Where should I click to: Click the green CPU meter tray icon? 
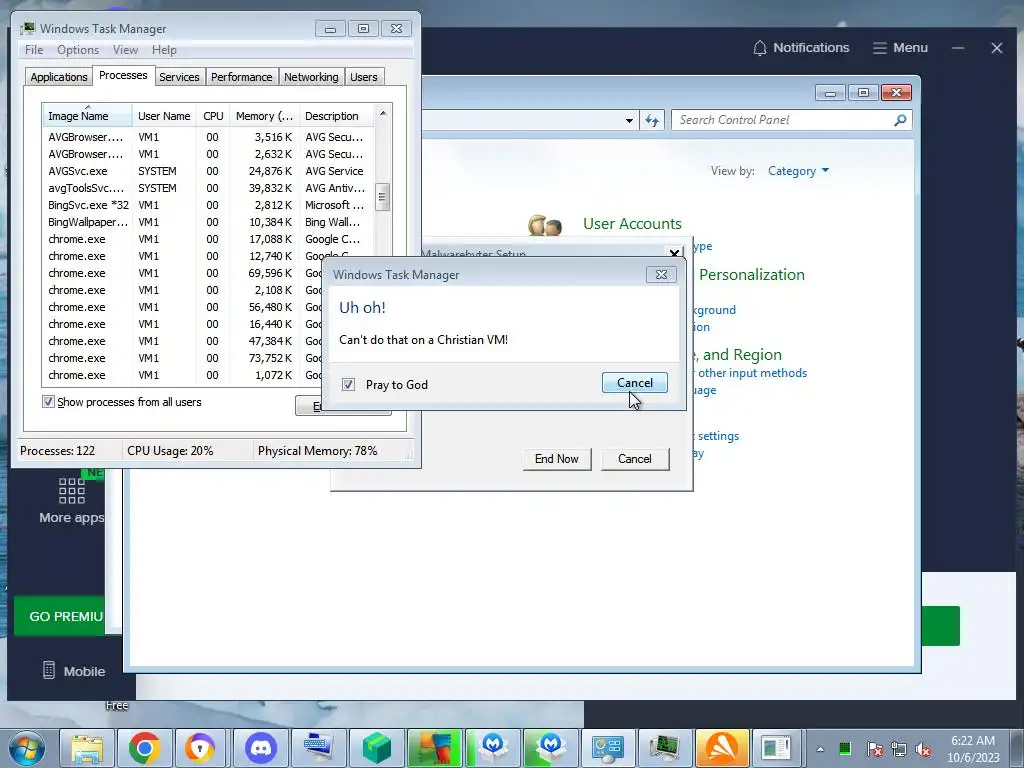[x=845, y=748]
